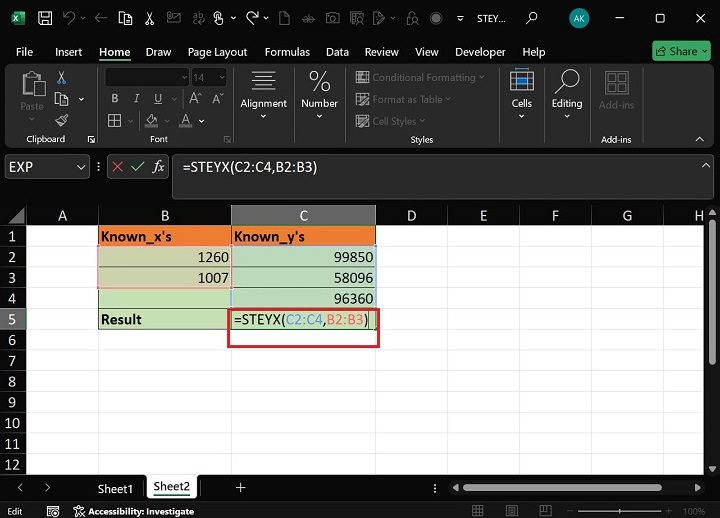Expand the formula bar with its chevron

point(706,165)
